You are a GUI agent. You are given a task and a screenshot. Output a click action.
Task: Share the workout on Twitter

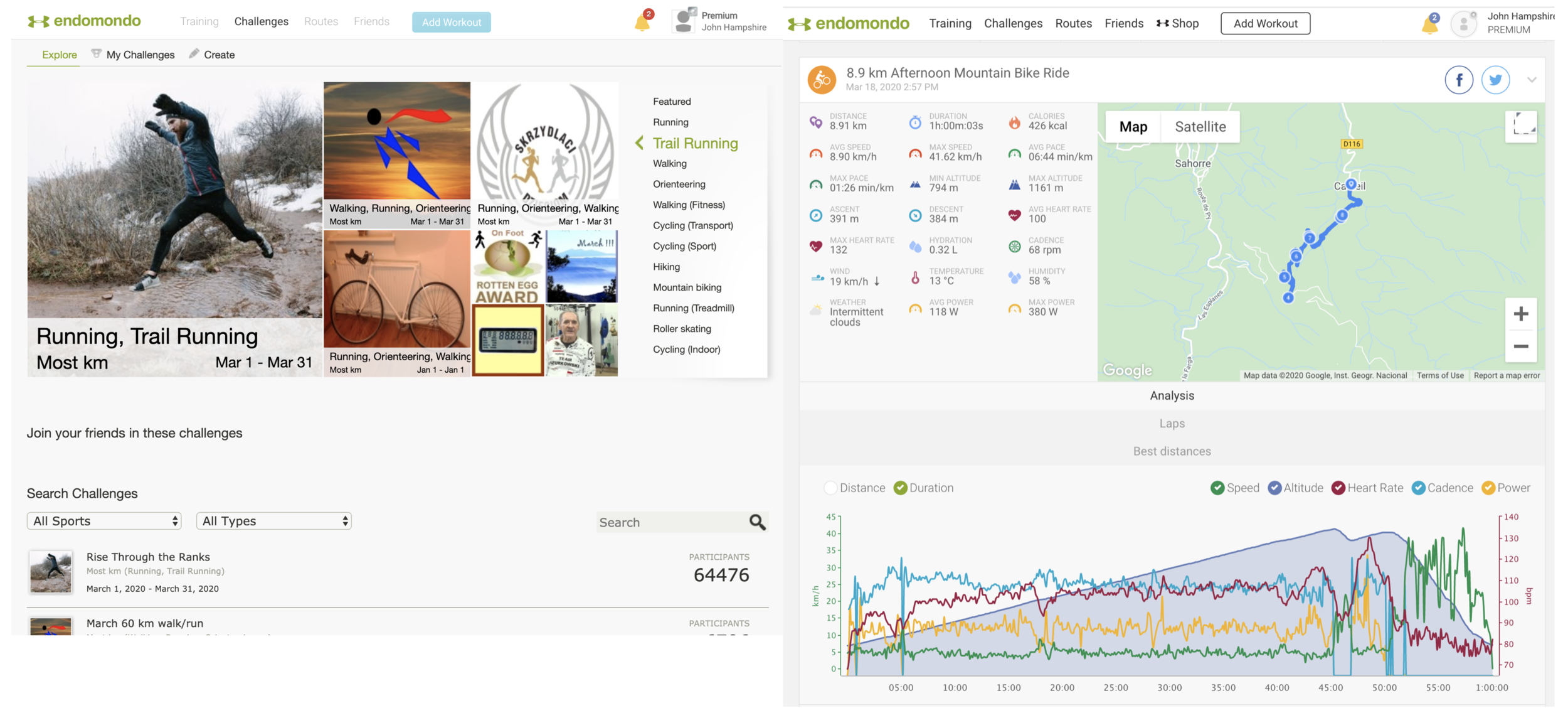pyautogui.click(x=1495, y=80)
